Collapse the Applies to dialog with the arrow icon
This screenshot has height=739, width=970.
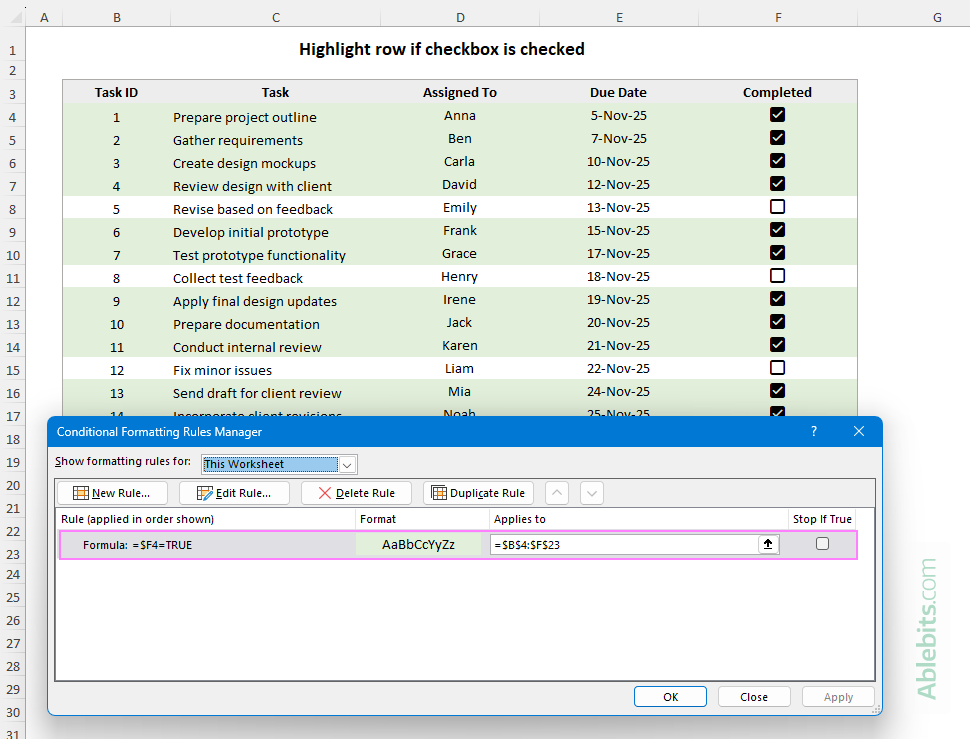[x=768, y=544]
